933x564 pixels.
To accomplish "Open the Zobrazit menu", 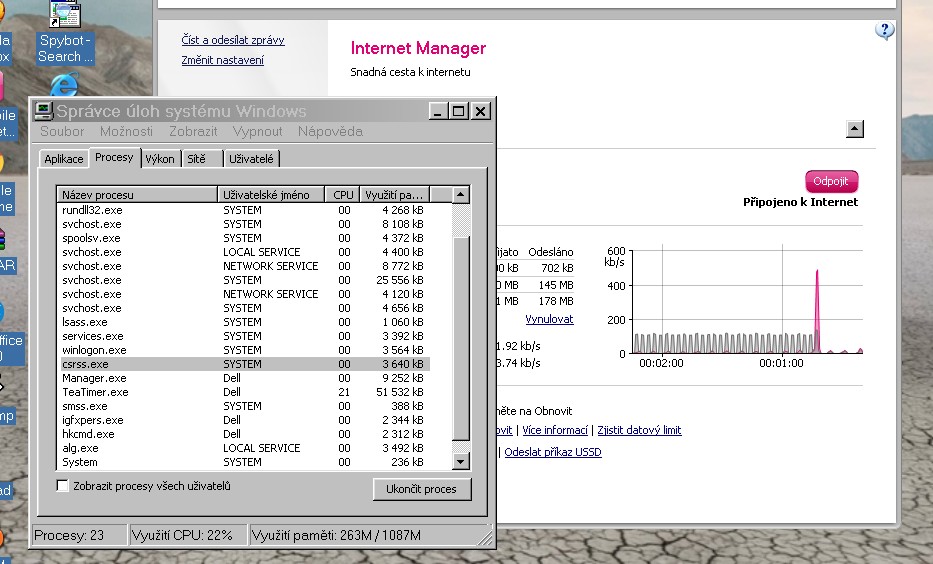I will 193,131.
